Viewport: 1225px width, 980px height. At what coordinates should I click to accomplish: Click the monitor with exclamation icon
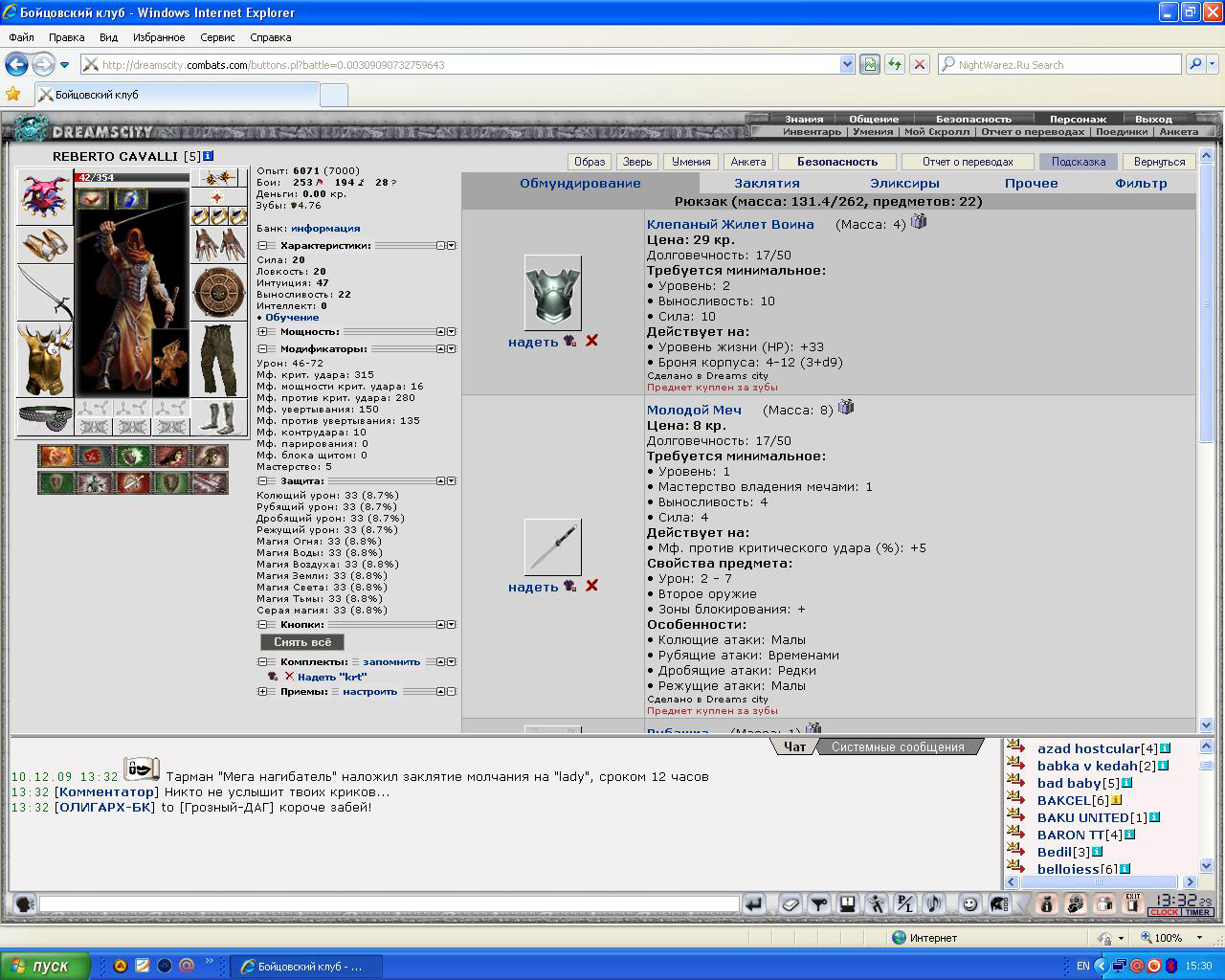(x=847, y=903)
